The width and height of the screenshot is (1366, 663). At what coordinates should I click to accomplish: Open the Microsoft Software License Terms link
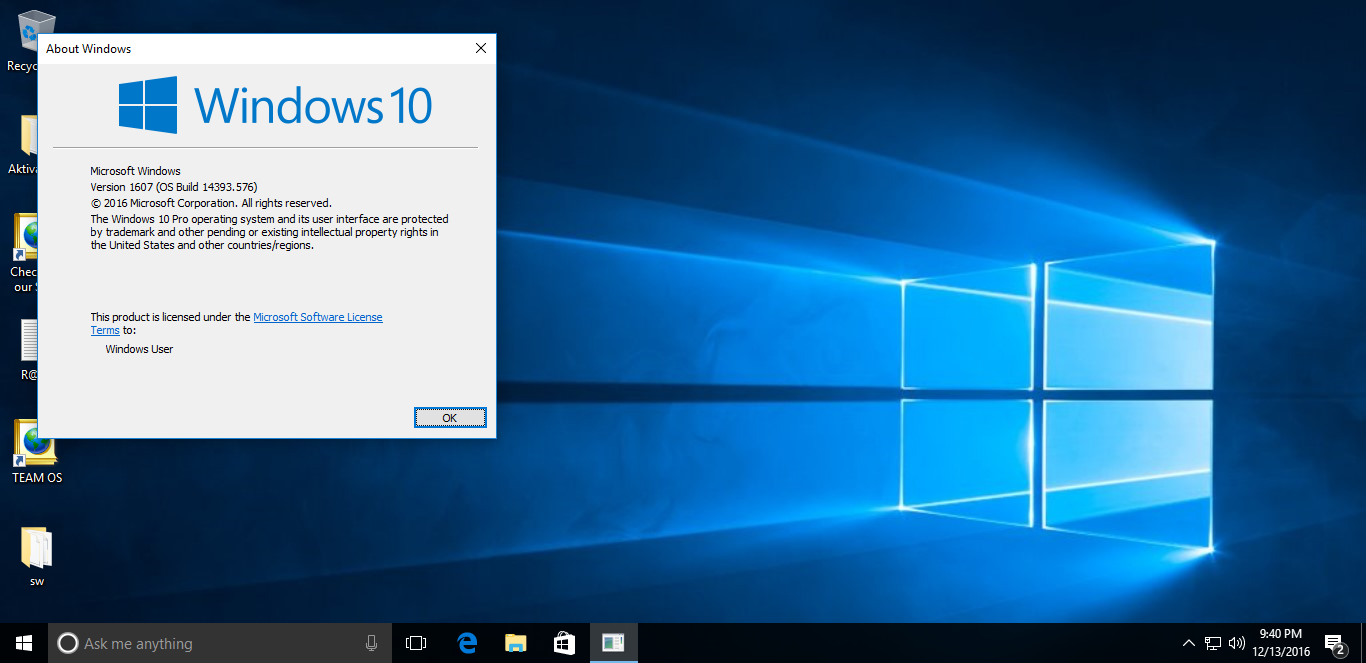(x=317, y=317)
